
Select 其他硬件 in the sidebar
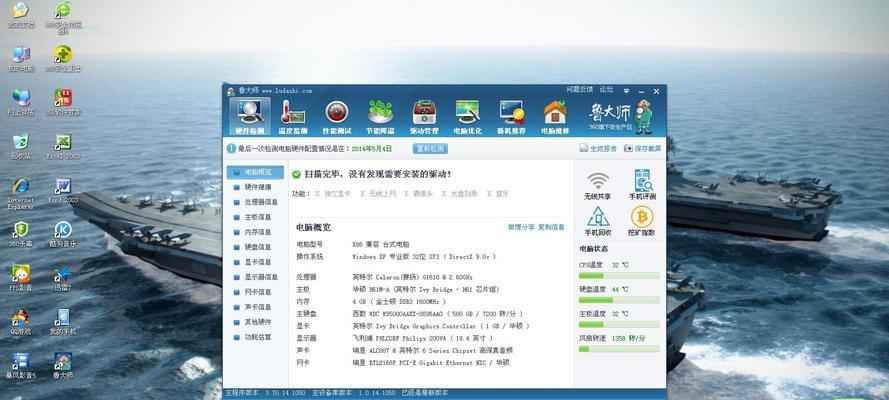255,322
